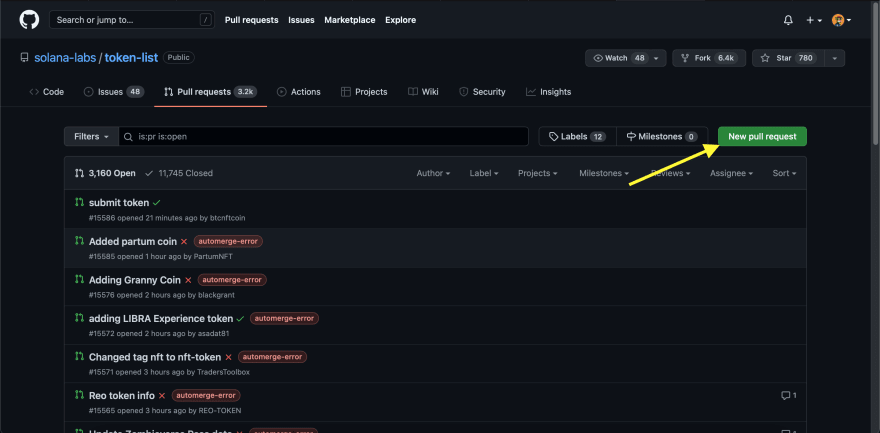Screen dimensions: 880x433
Task: Click the magnifier icon in the filter box
Action: tap(129, 136)
